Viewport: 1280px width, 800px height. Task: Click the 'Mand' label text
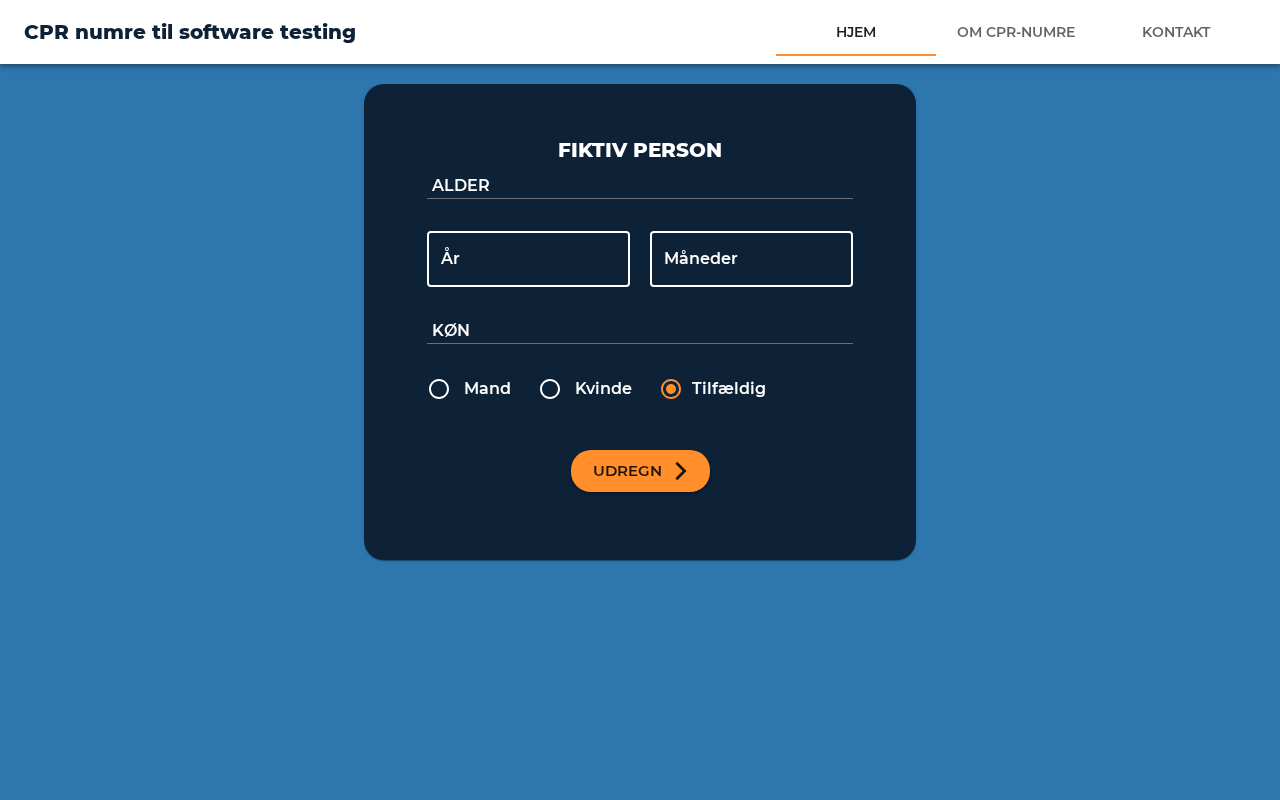point(487,389)
